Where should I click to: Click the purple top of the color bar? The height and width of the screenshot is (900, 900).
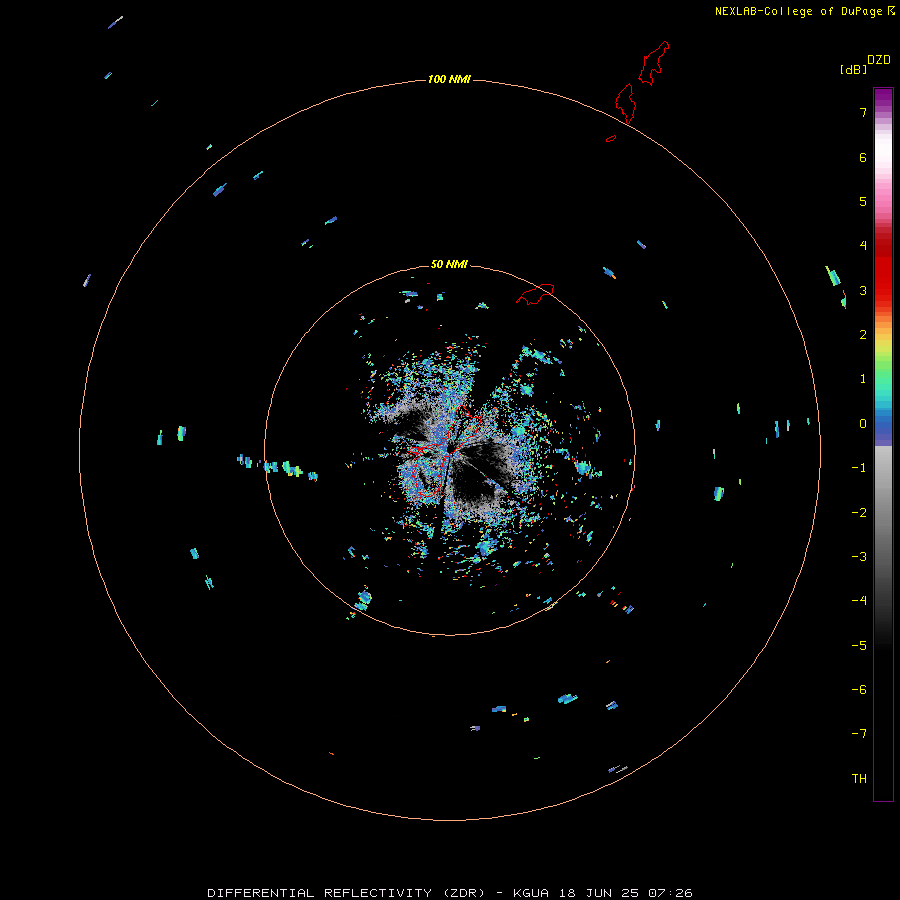(x=883, y=98)
